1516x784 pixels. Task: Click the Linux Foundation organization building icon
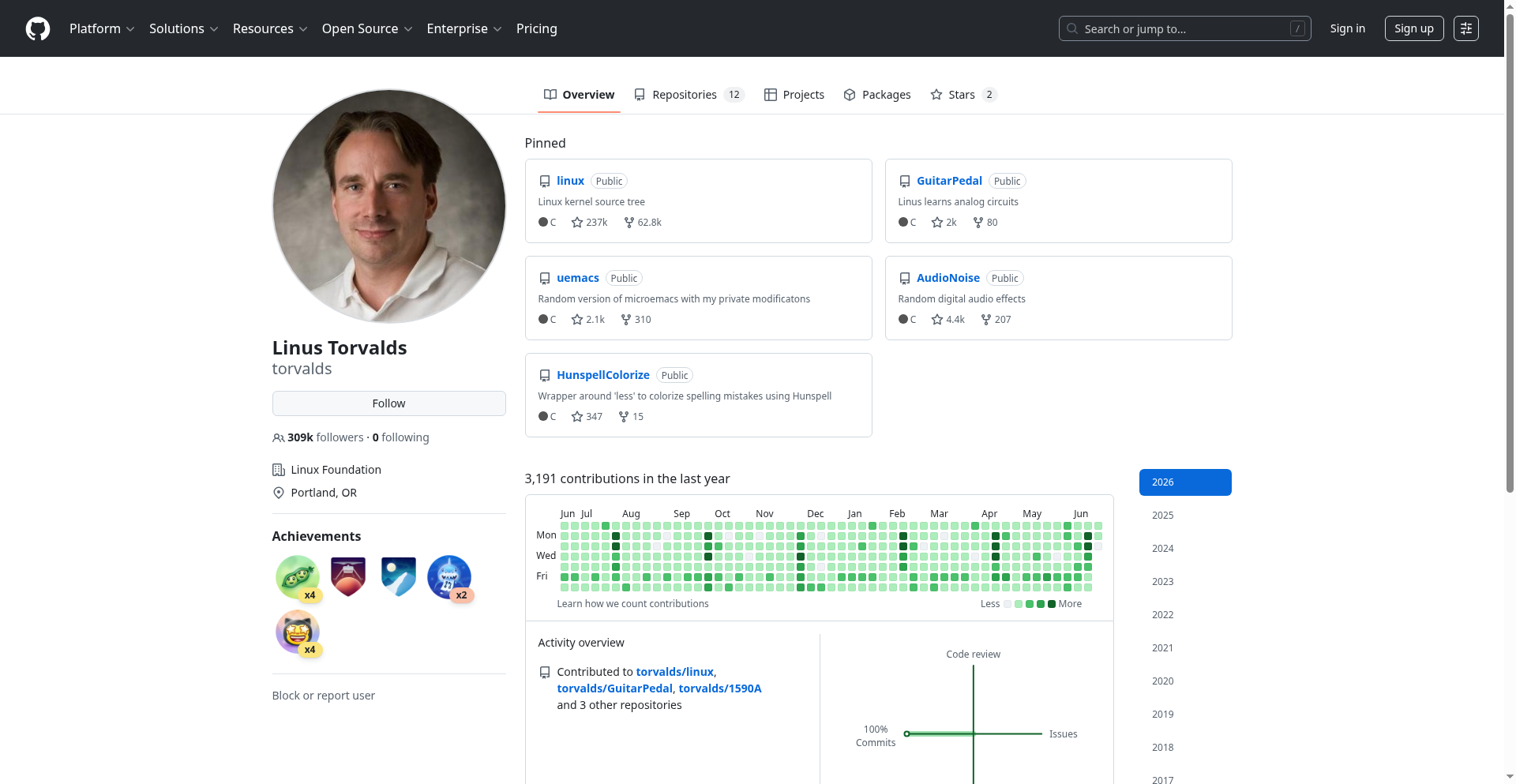(278, 470)
